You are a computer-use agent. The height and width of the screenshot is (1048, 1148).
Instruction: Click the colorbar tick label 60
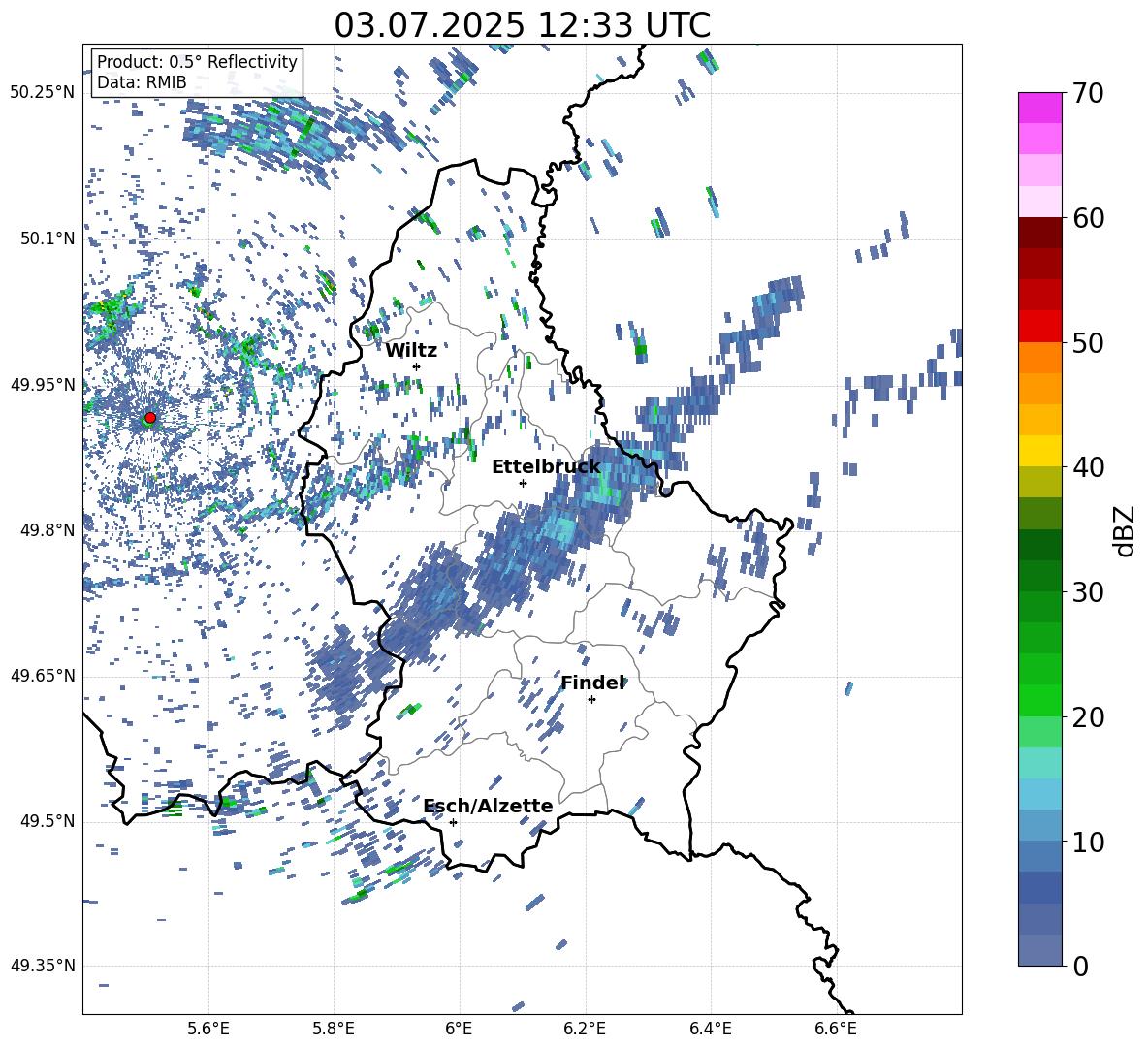[x=1089, y=218]
